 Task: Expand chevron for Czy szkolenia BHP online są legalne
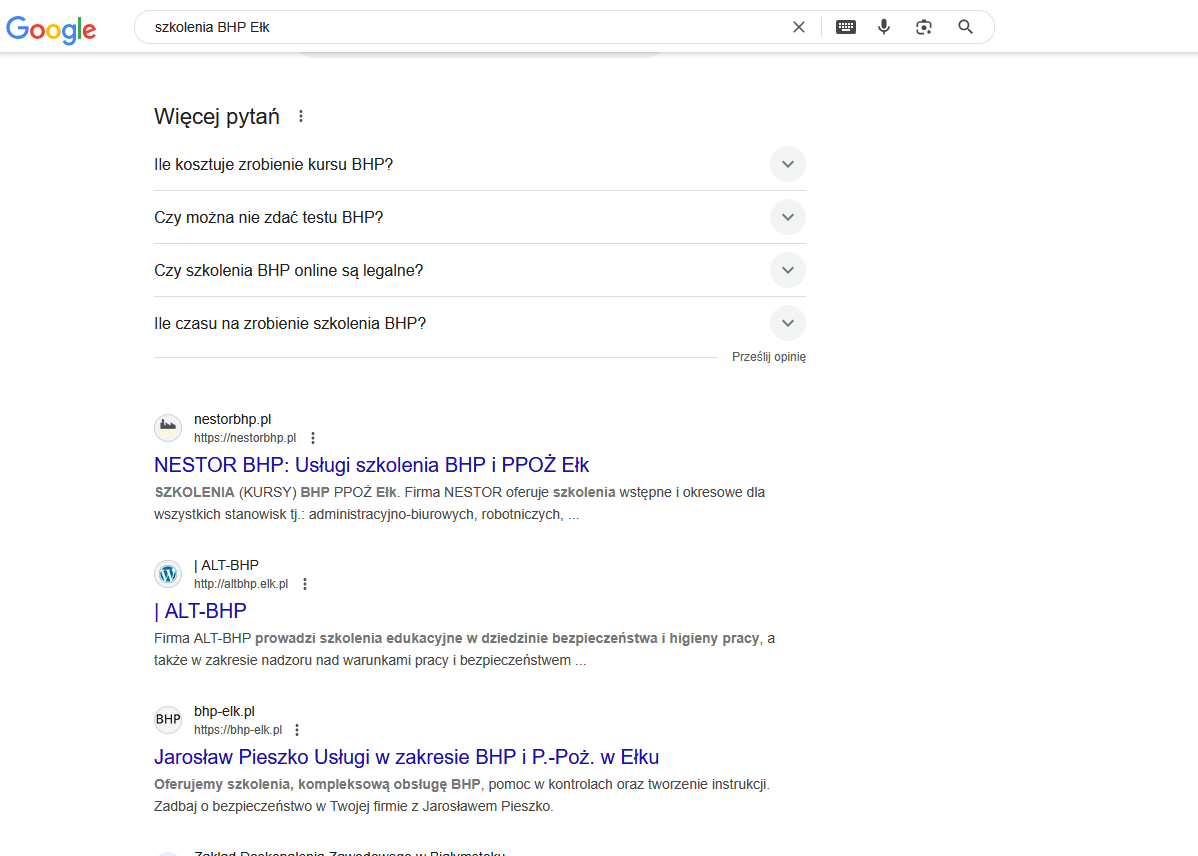pyautogui.click(x=788, y=271)
